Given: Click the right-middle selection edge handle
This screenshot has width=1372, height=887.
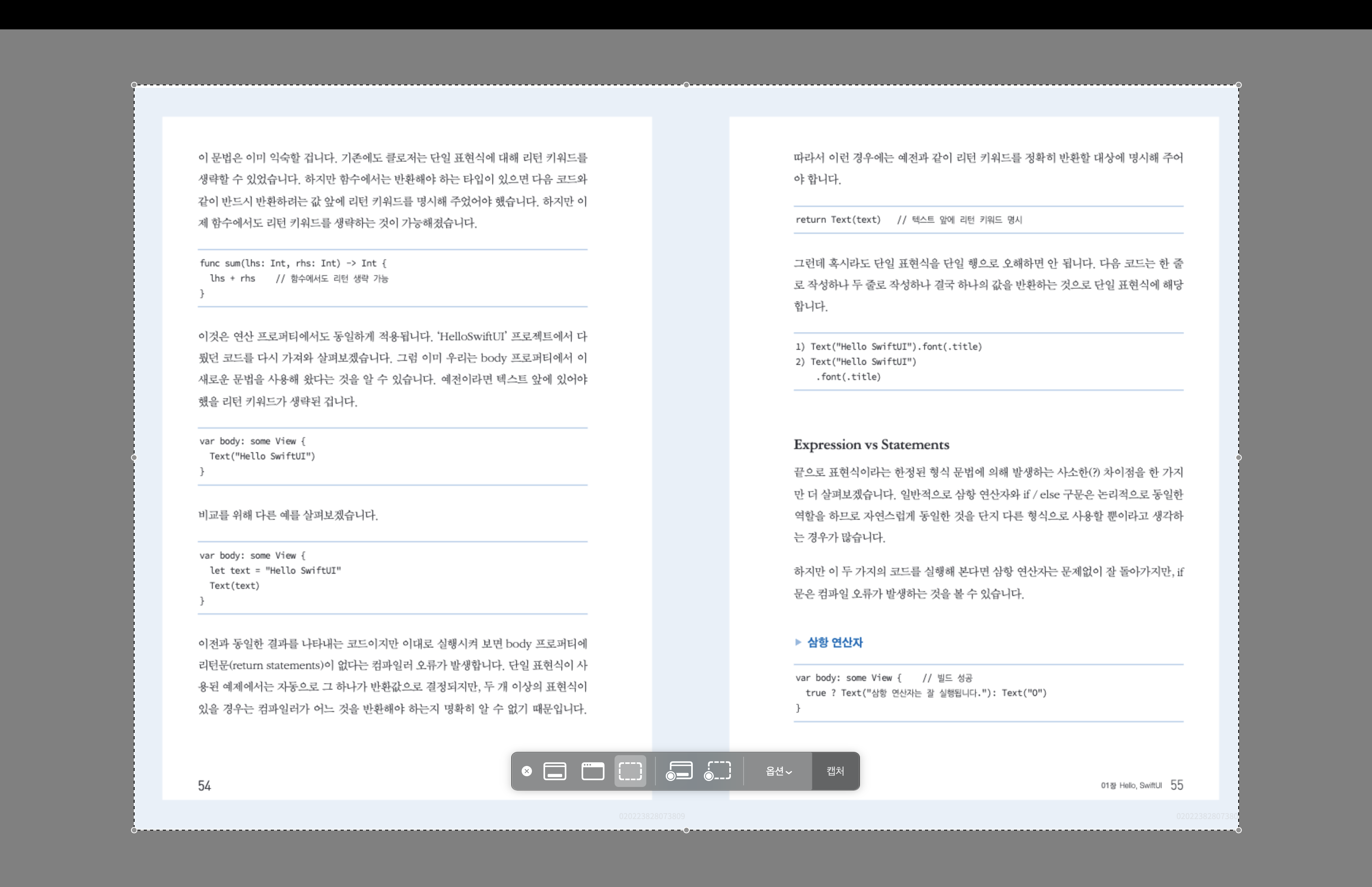Looking at the screenshot, I should 1239,458.
